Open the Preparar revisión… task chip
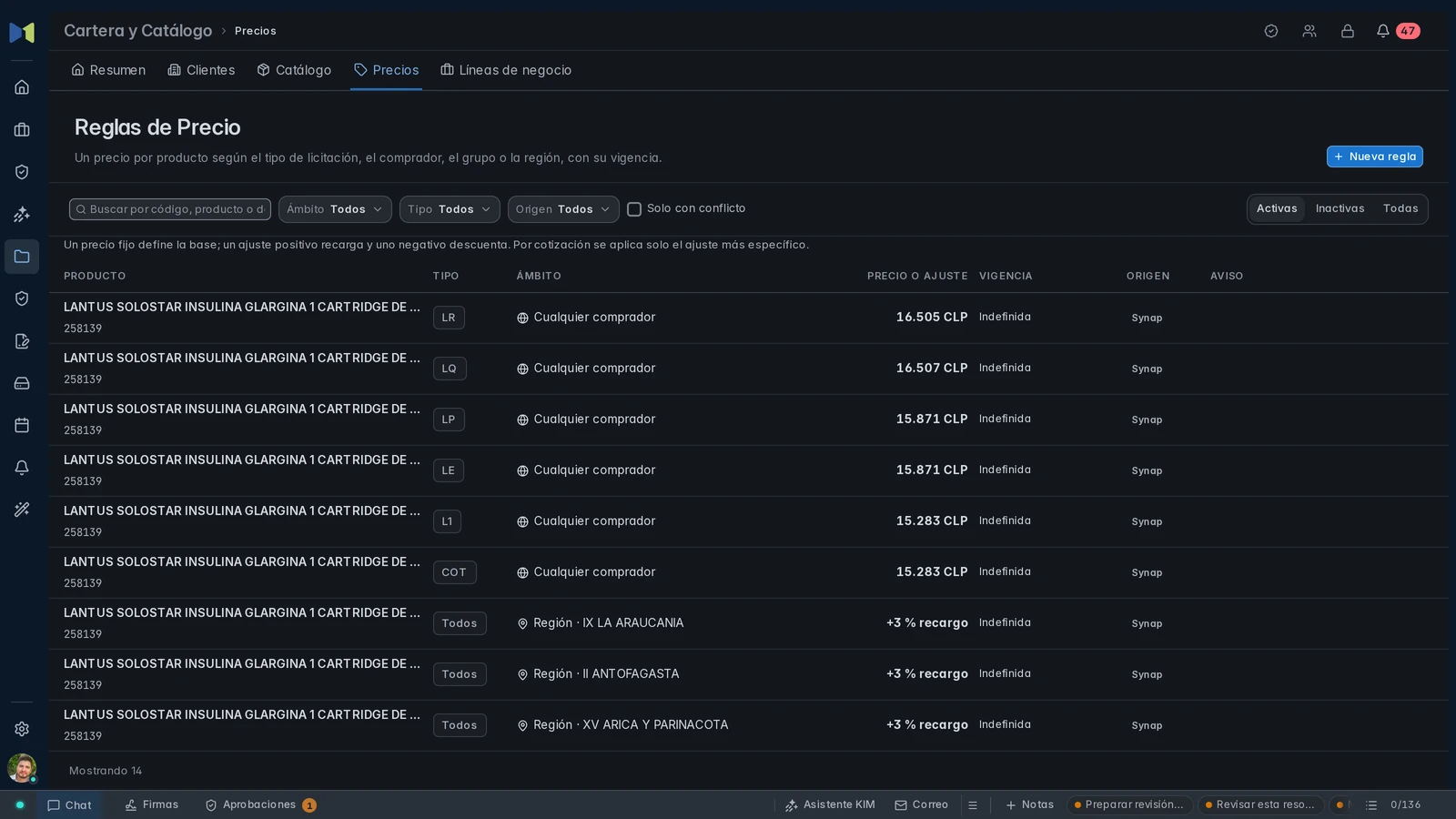 [1129, 805]
